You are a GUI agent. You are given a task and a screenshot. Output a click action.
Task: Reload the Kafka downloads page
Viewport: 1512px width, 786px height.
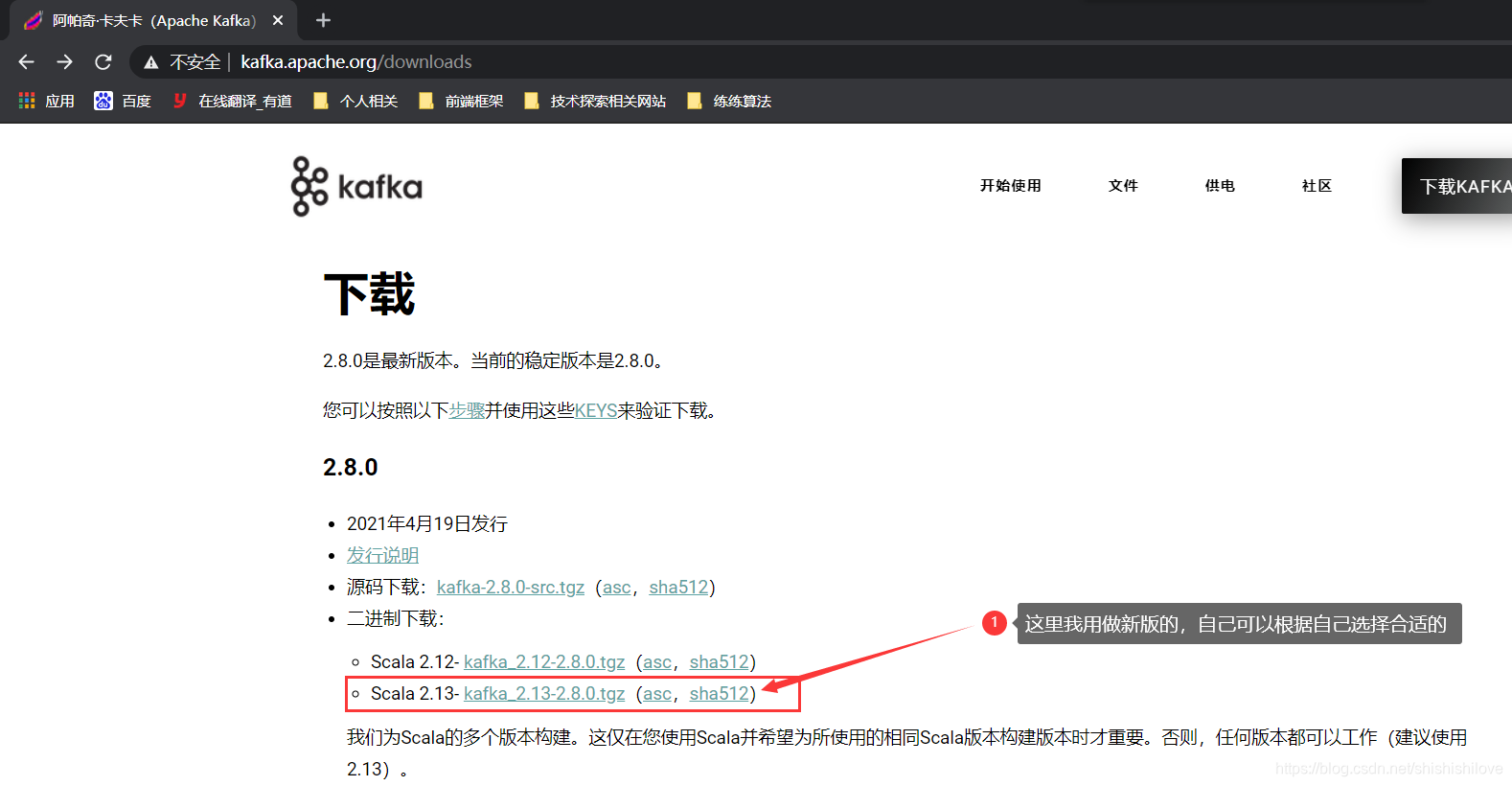pyautogui.click(x=103, y=62)
